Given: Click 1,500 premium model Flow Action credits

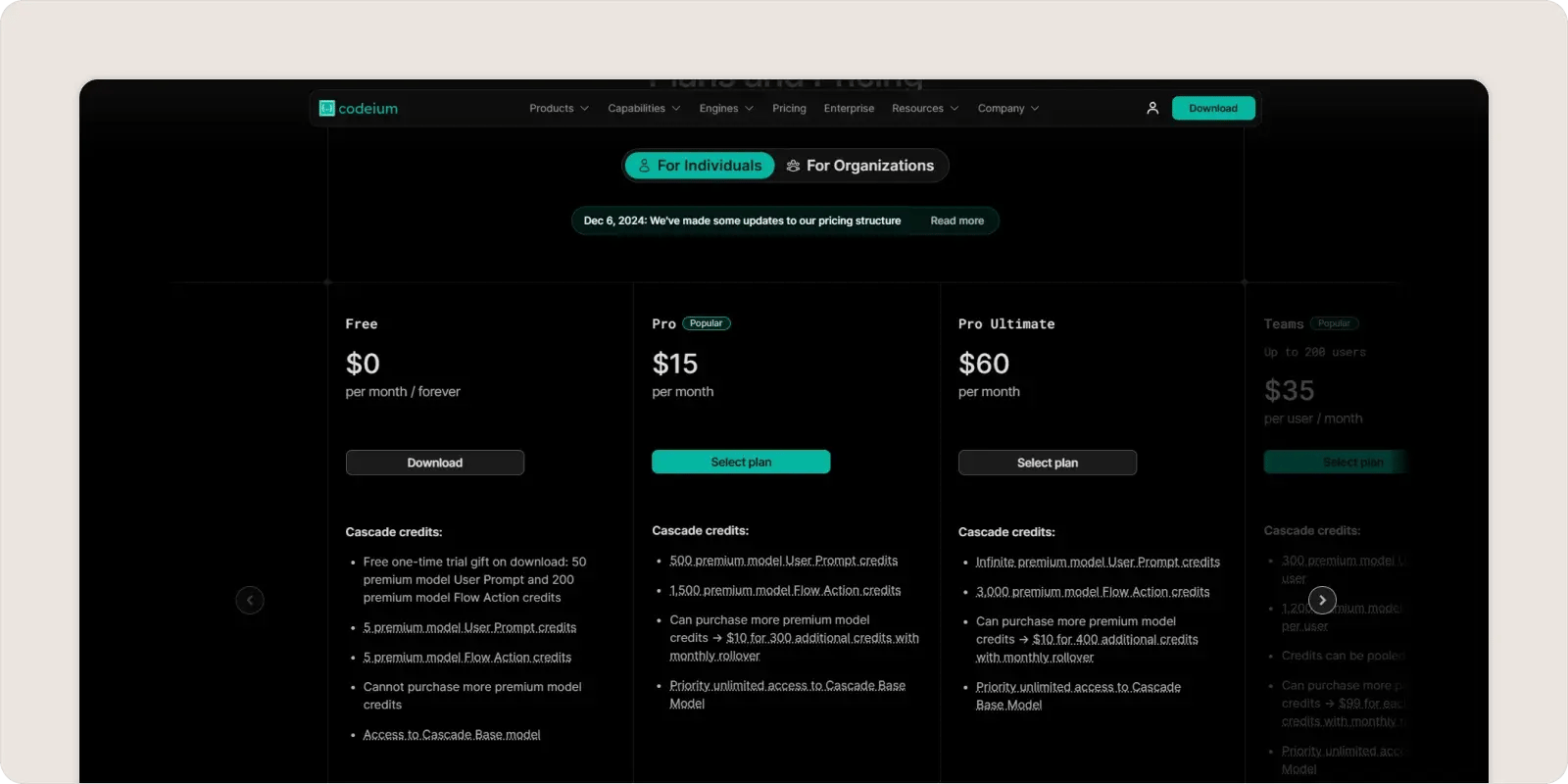Looking at the screenshot, I should coord(785,590).
